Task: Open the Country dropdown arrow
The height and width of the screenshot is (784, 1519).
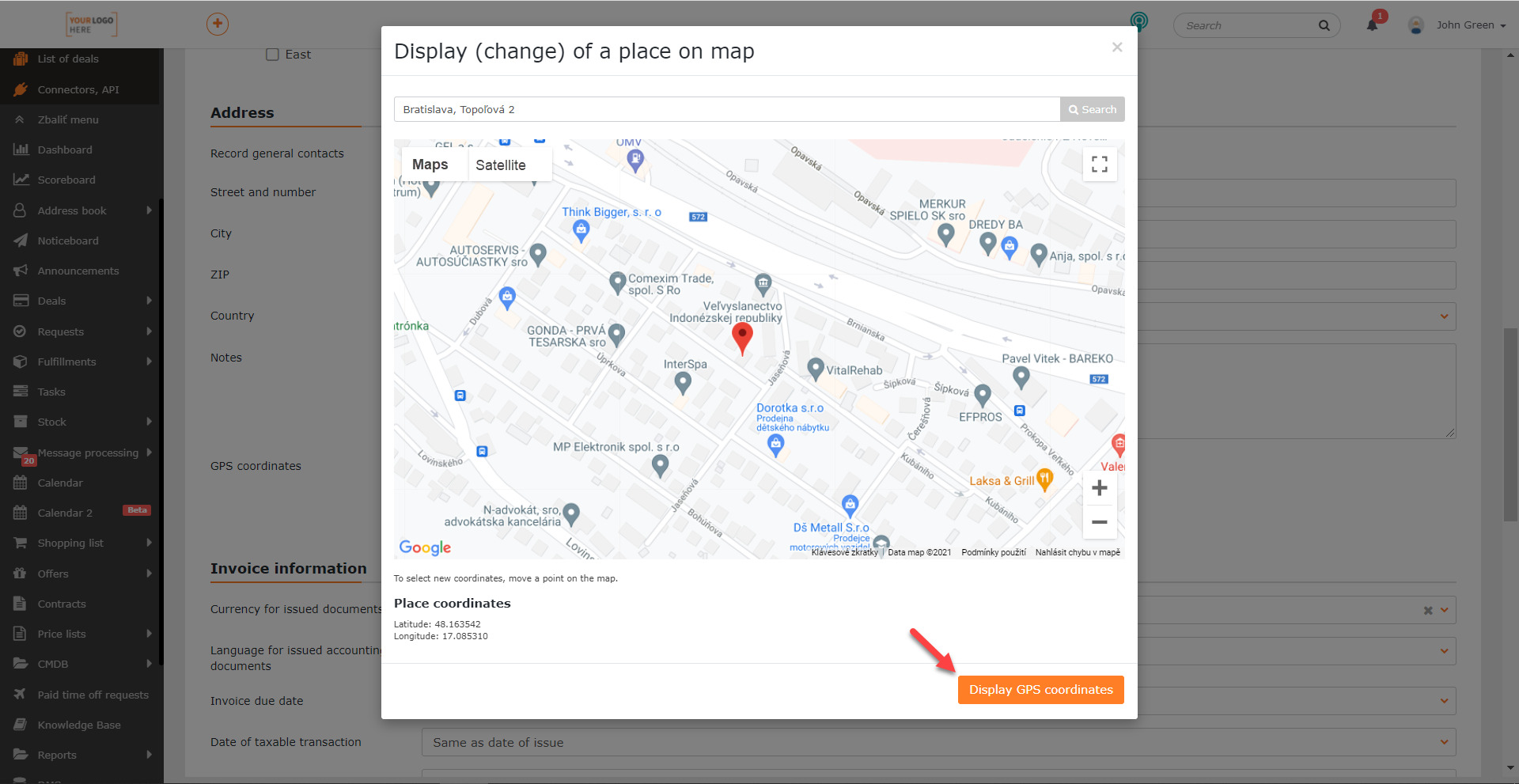Action: pyautogui.click(x=1444, y=316)
